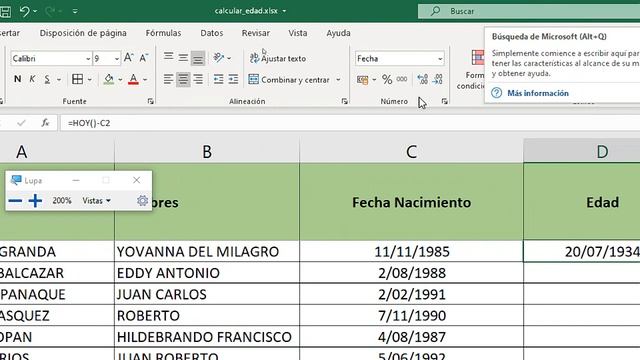640x360 pixels.
Task: Open the calcular_edad.xlsx title dropdown
Action: (x=284, y=11)
